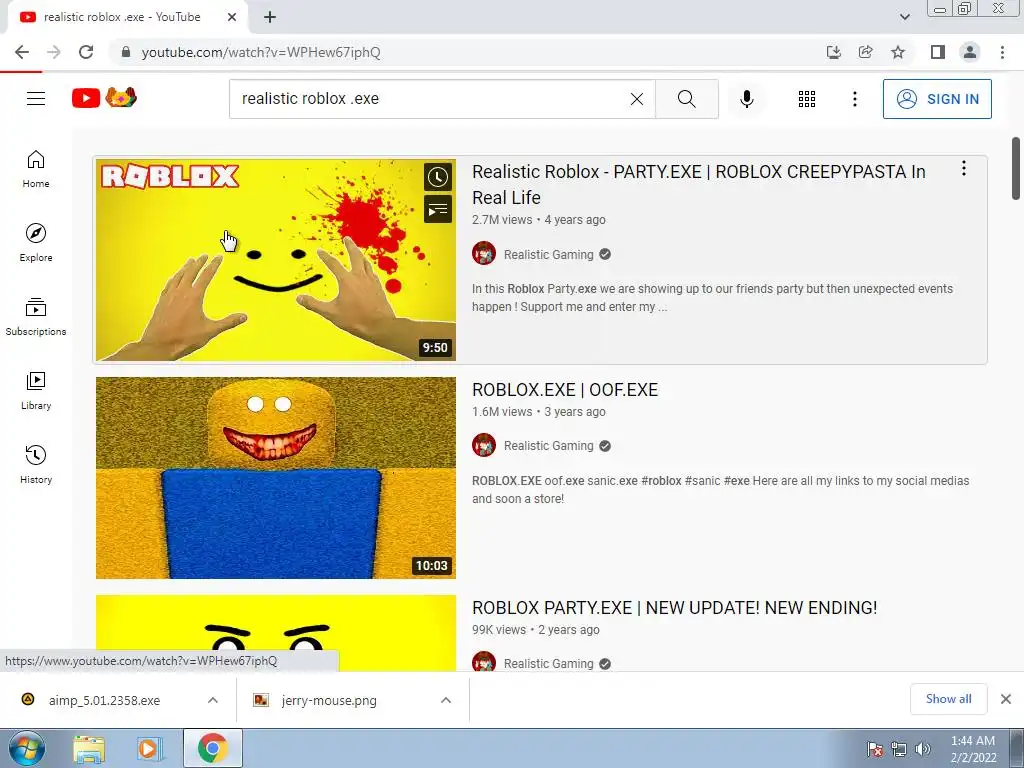
Task: Open title 'ROBLOX.EXE | OOF.EXE' link
Action: tap(565, 390)
